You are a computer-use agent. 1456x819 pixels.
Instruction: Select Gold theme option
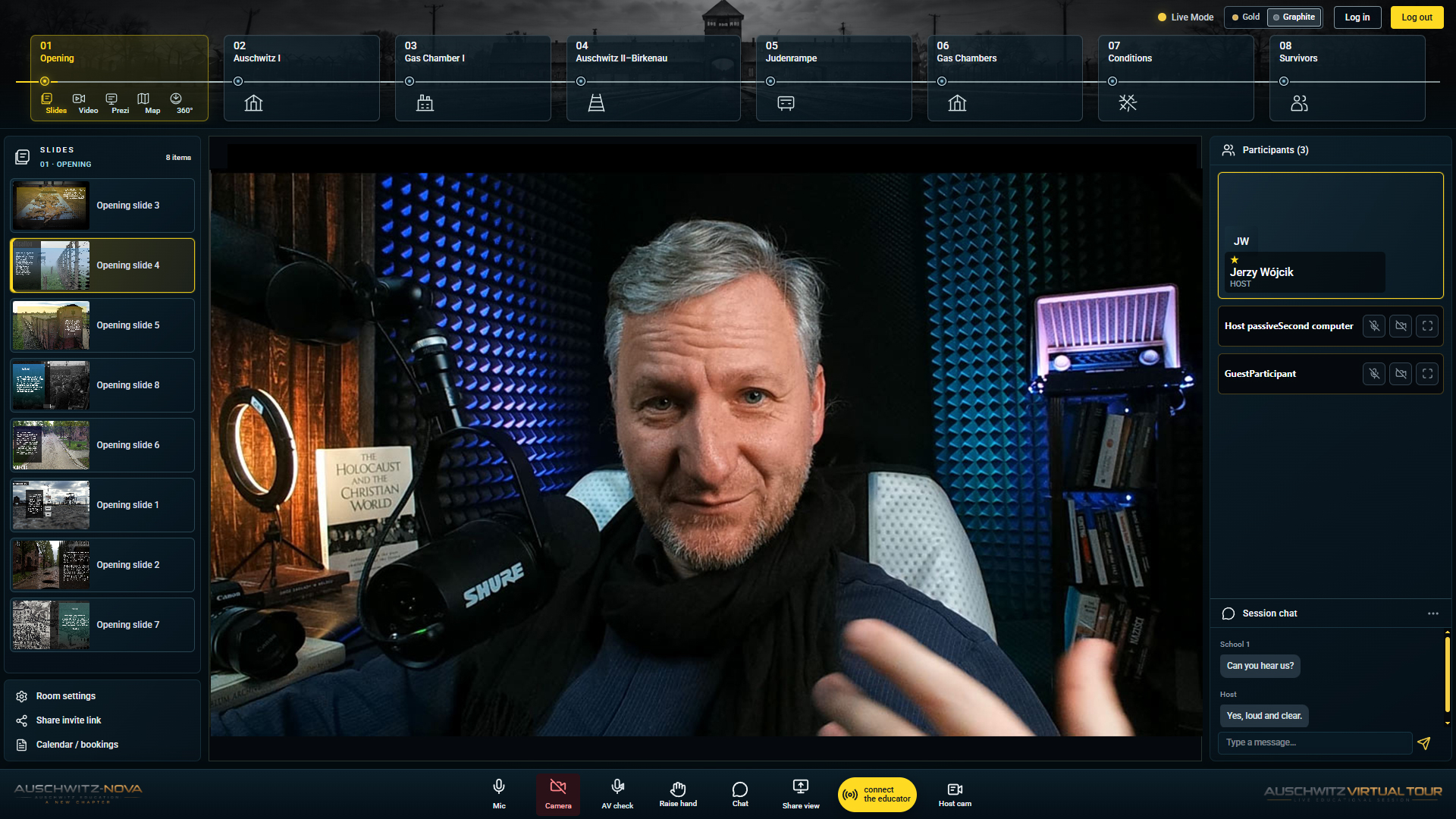coord(1246,17)
